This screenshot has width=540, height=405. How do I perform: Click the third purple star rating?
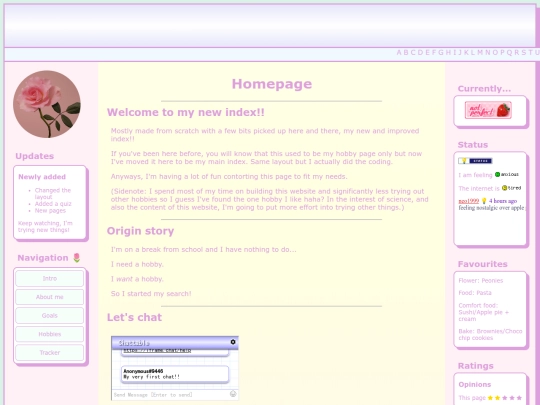(505, 398)
